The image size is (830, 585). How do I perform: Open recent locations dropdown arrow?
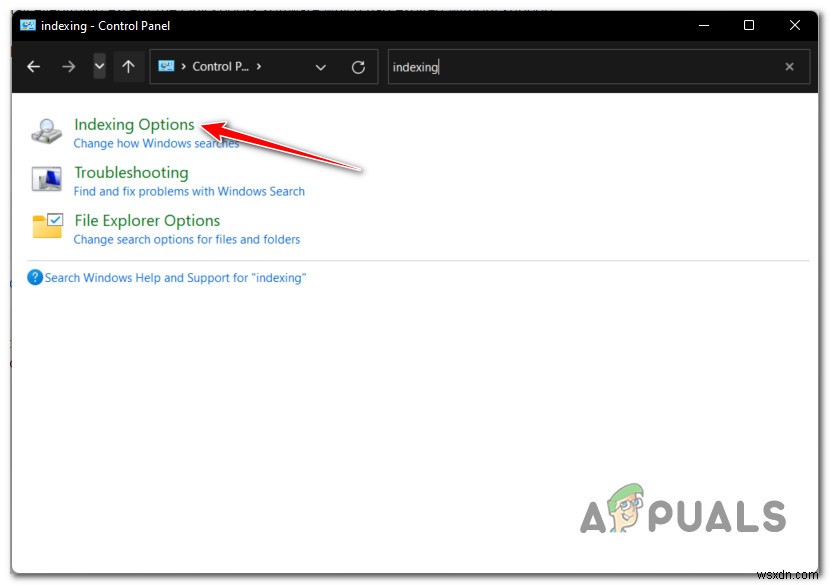pos(99,67)
